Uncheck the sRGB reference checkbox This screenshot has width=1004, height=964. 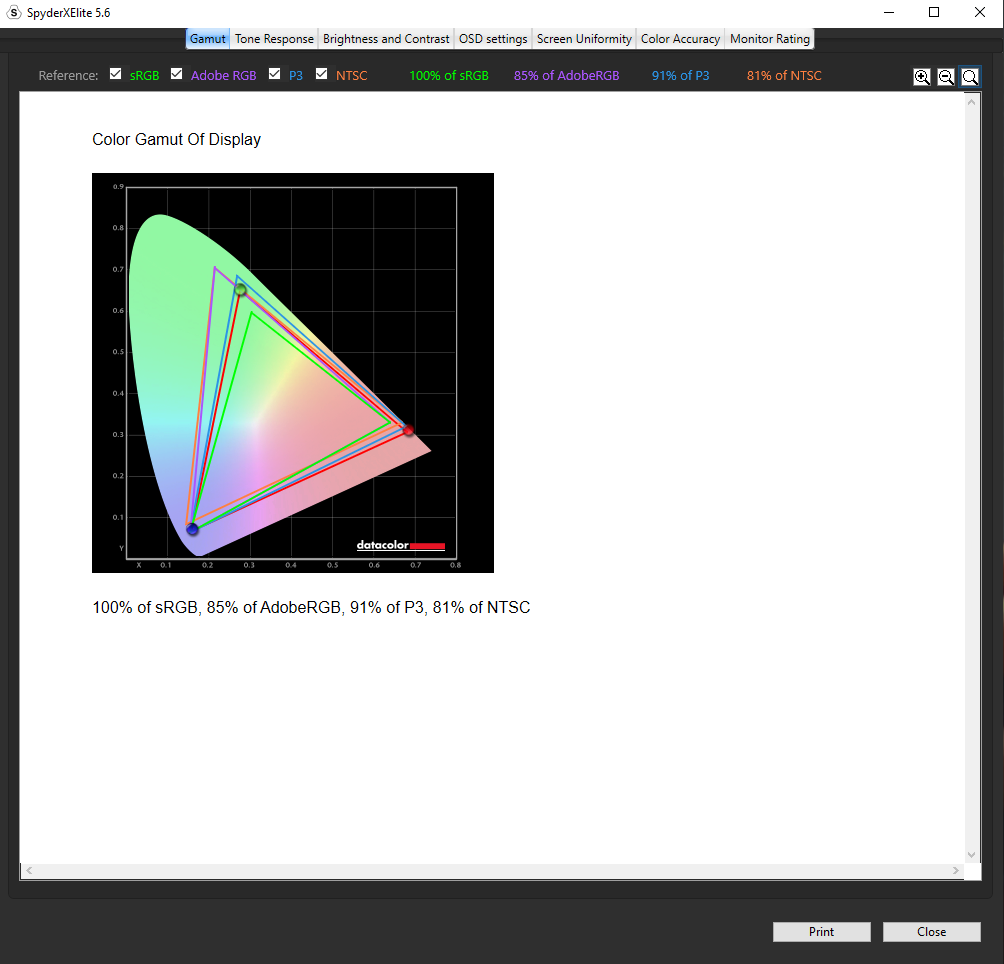pos(116,74)
